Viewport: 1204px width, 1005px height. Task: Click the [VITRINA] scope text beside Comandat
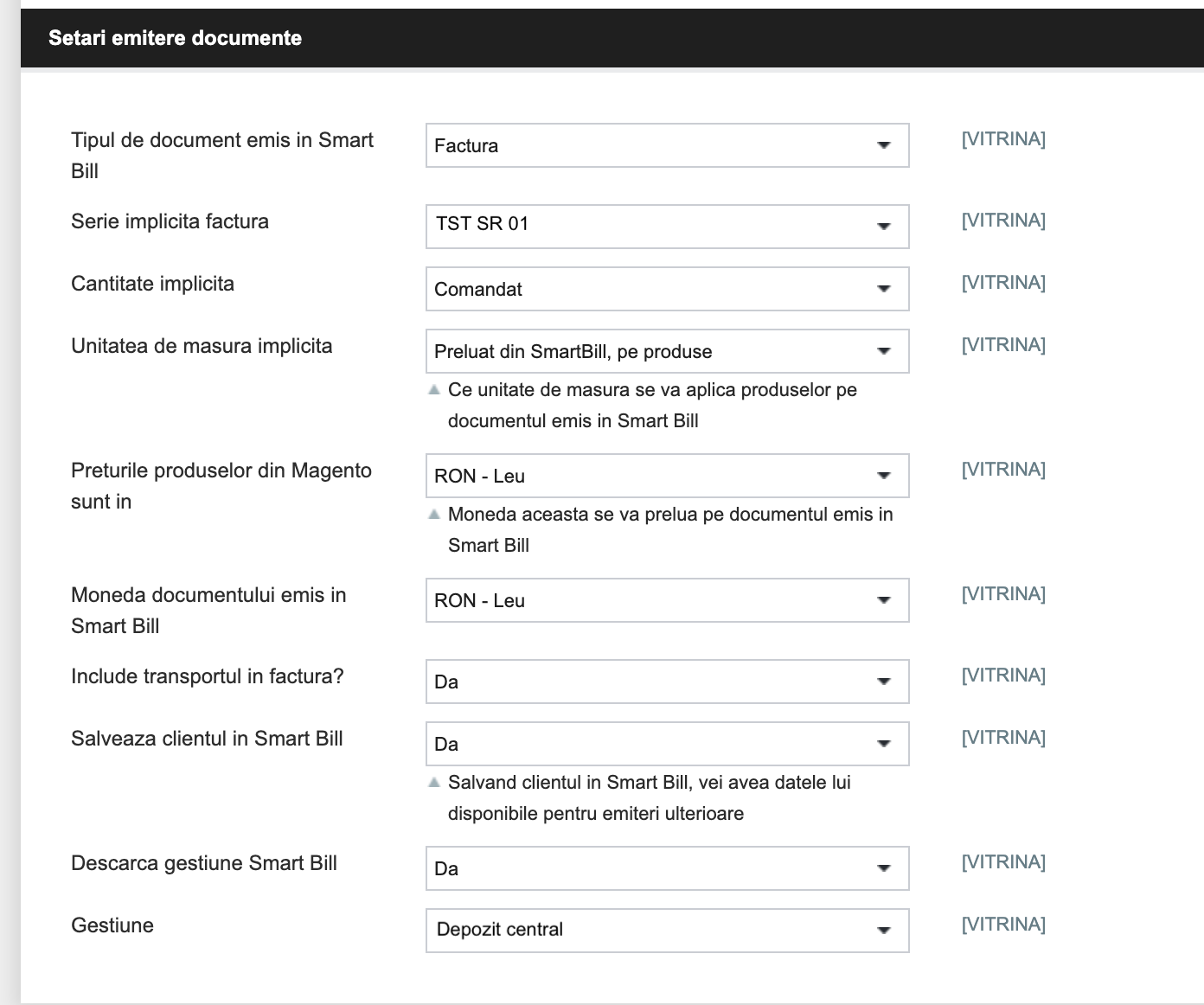[1003, 283]
